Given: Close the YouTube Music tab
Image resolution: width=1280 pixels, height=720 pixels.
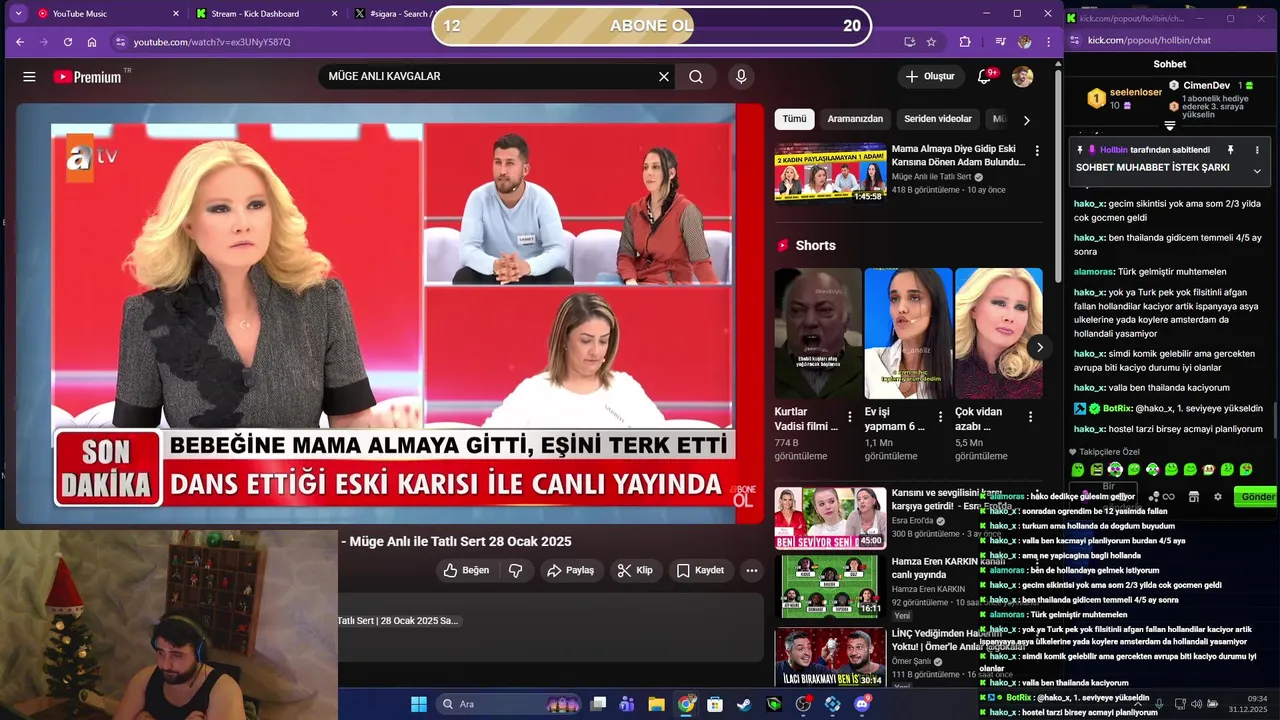Looking at the screenshot, I should (x=176, y=14).
